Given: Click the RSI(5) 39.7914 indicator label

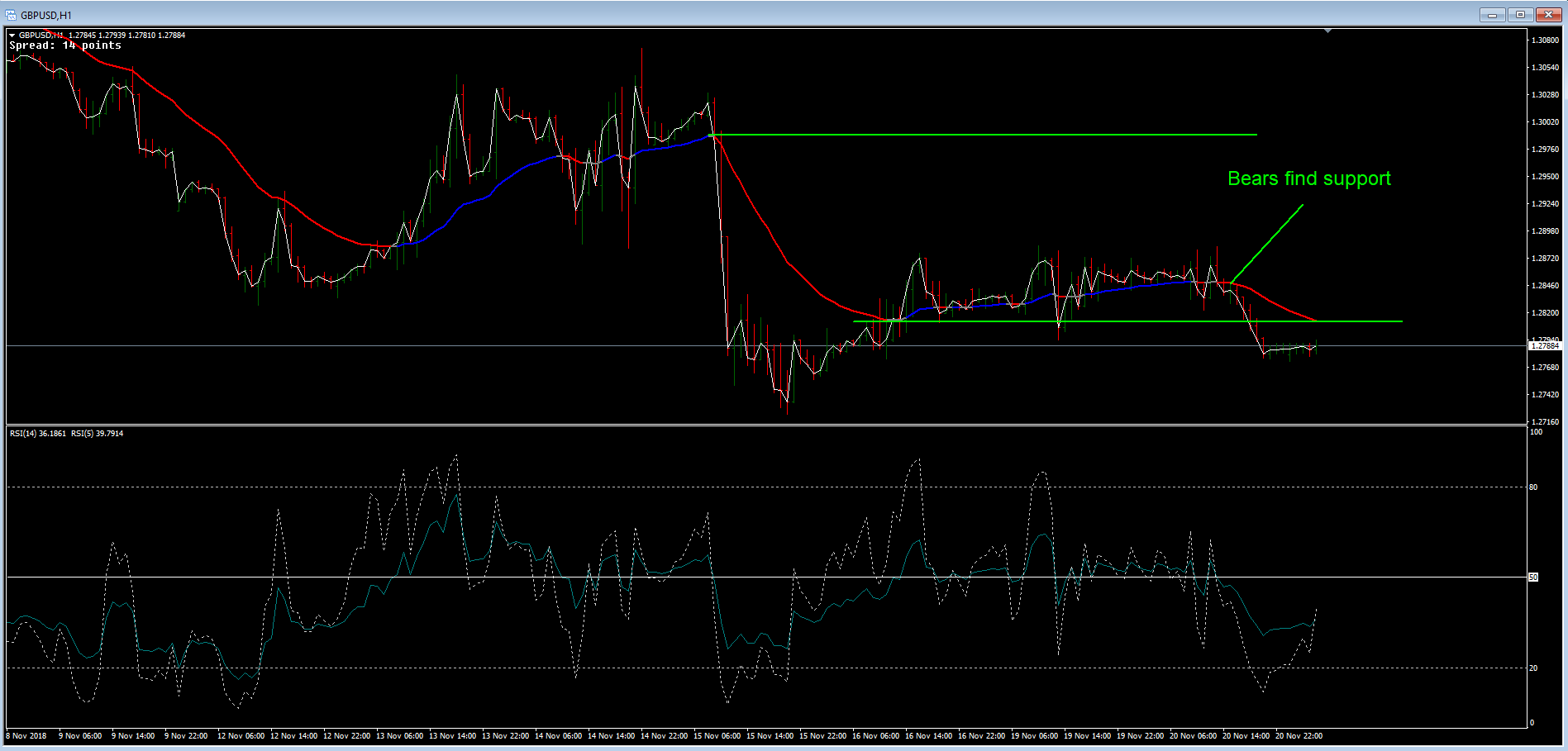Looking at the screenshot, I should (x=97, y=433).
